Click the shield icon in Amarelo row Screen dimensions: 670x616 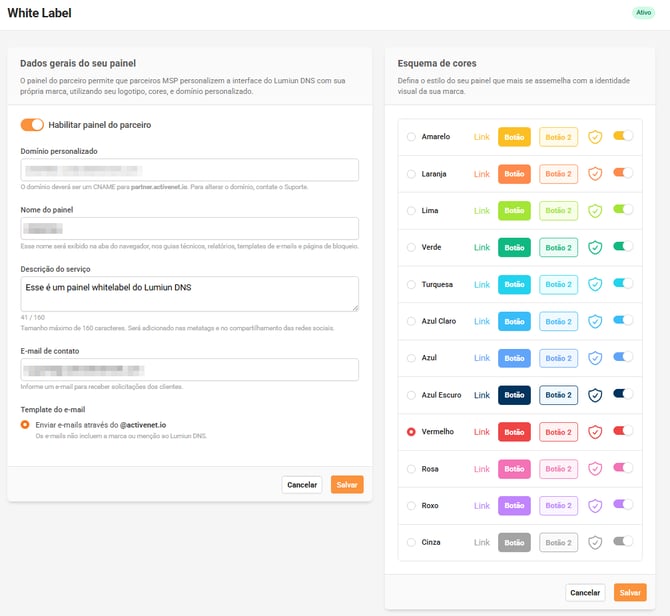[x=595, y=137]
